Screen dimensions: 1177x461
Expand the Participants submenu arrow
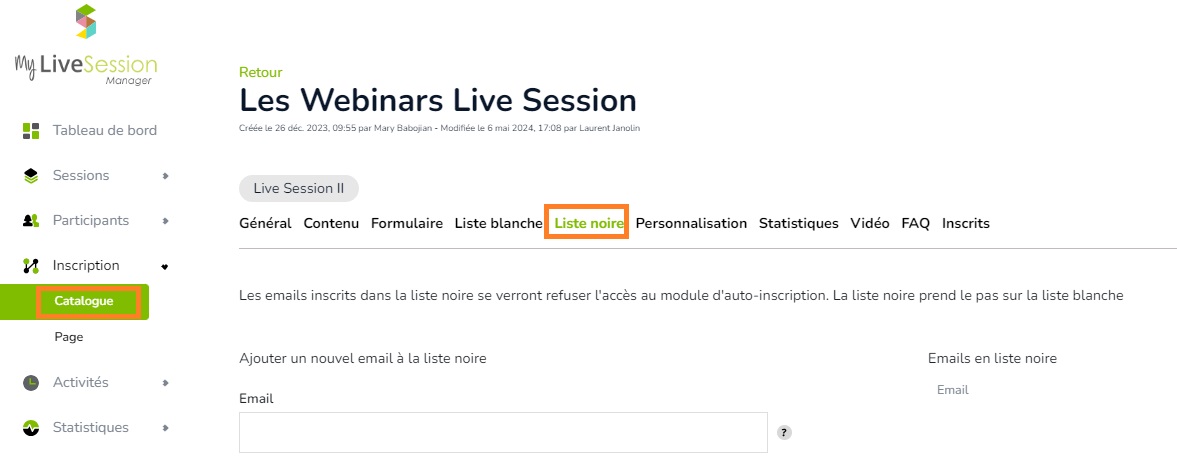[165, 221]
